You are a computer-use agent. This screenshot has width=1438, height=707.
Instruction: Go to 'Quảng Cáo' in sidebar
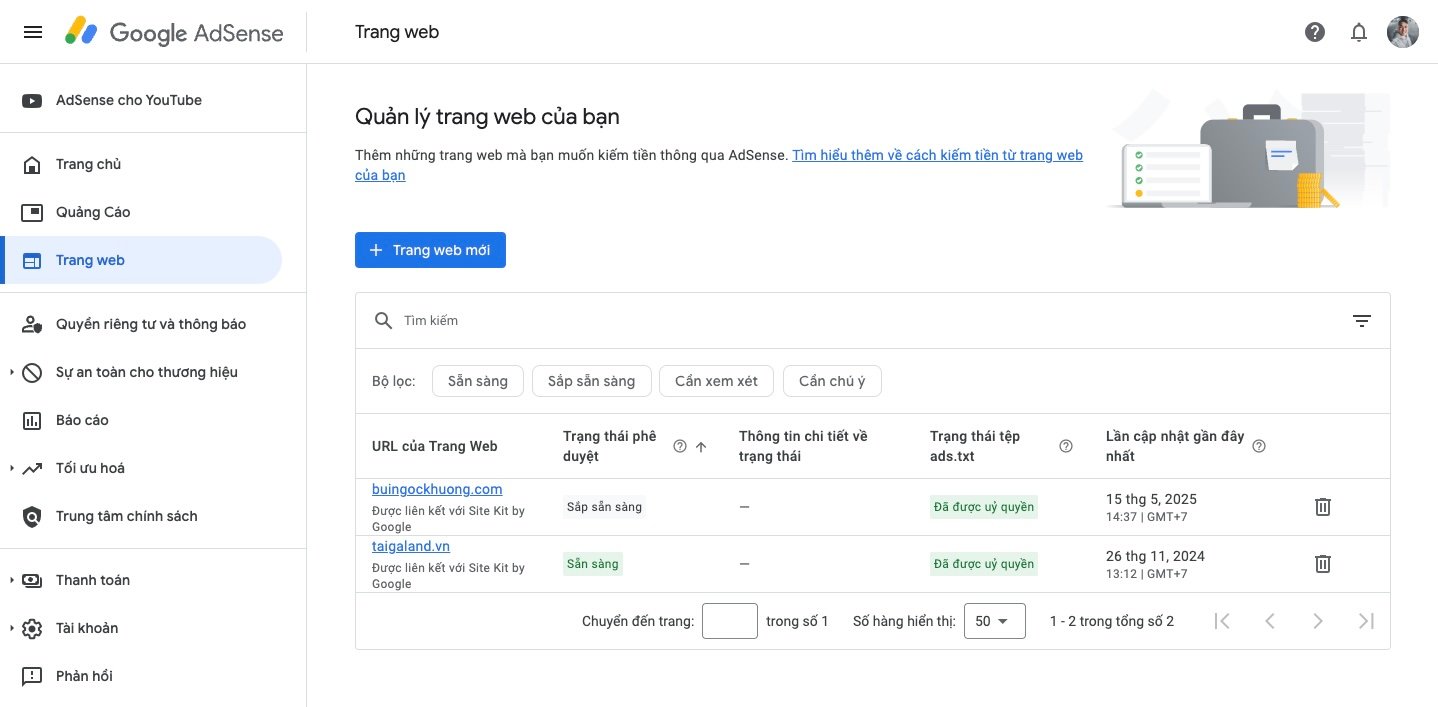93,212
